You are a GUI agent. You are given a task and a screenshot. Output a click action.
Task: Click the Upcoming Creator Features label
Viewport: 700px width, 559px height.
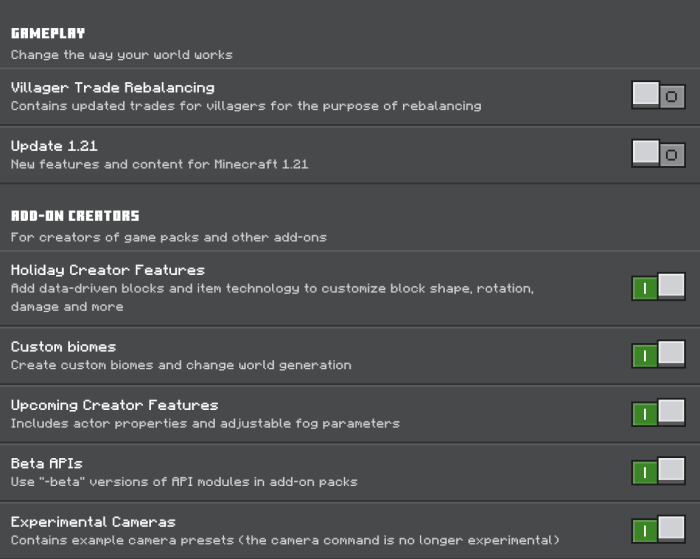click(114, 405)
